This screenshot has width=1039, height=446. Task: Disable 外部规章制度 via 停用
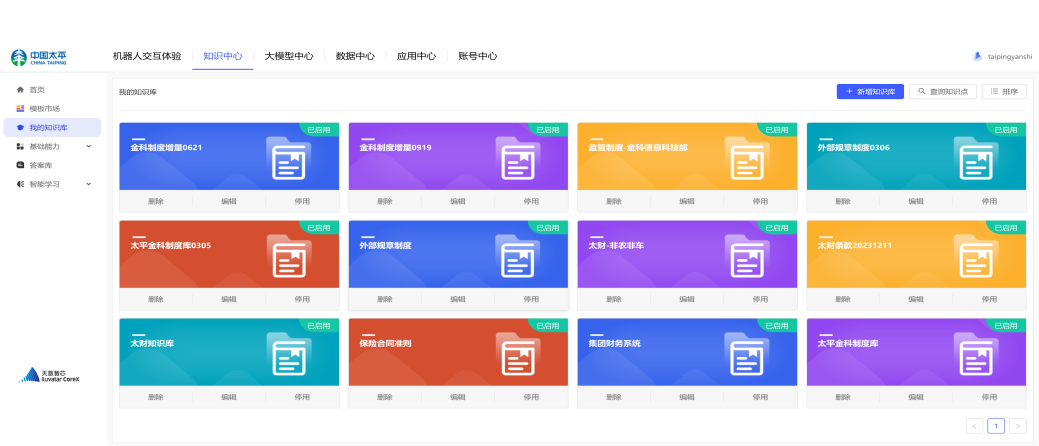[531, 300]
